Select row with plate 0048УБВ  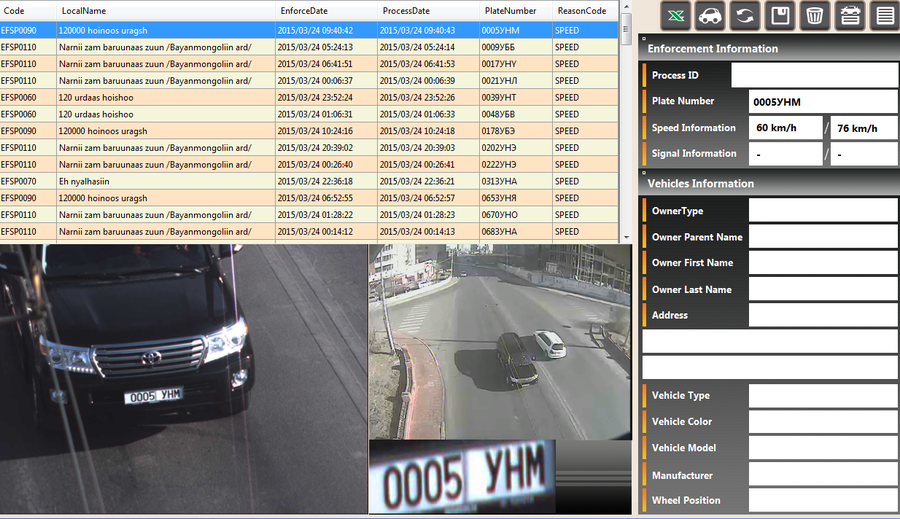point(309,114)
